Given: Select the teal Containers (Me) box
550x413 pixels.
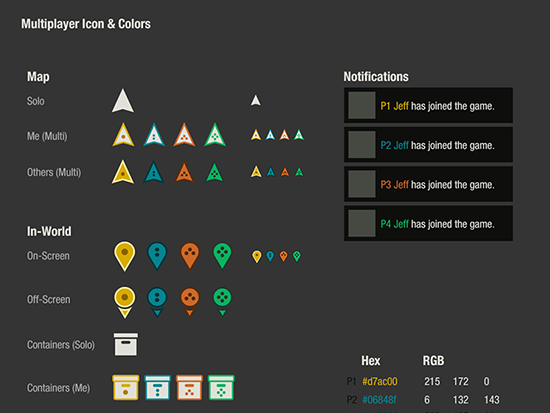Looking at the screenshot, I should [x=157, y=388].
